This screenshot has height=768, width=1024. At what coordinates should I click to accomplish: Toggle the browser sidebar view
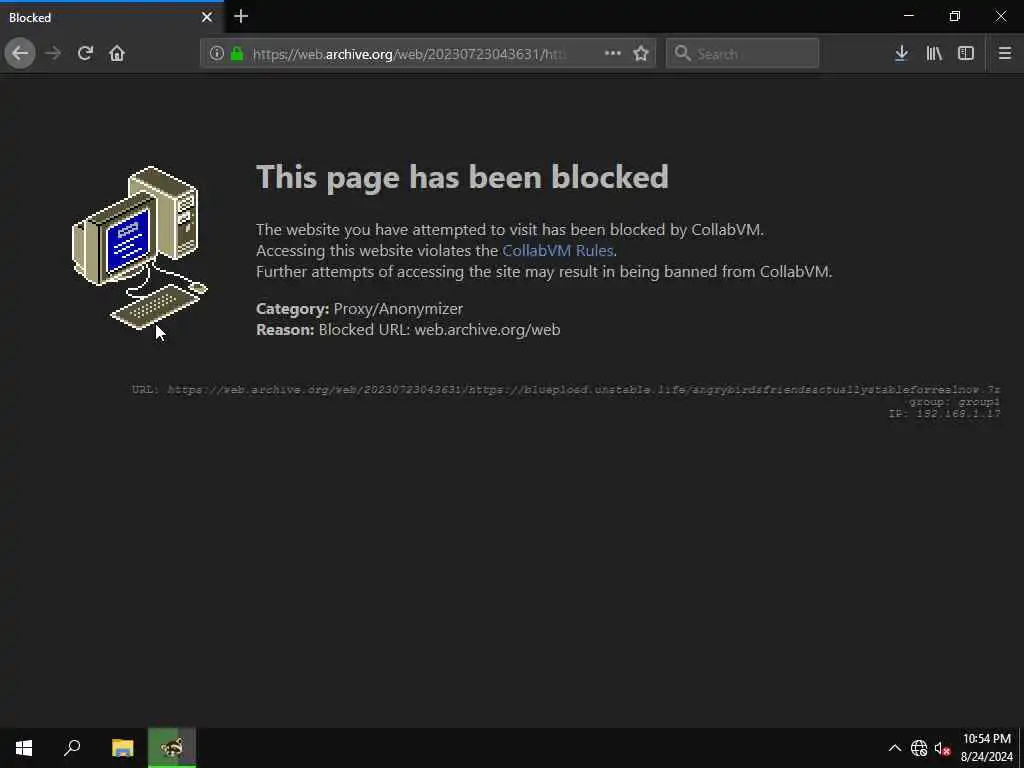click(x=966, y=54)
